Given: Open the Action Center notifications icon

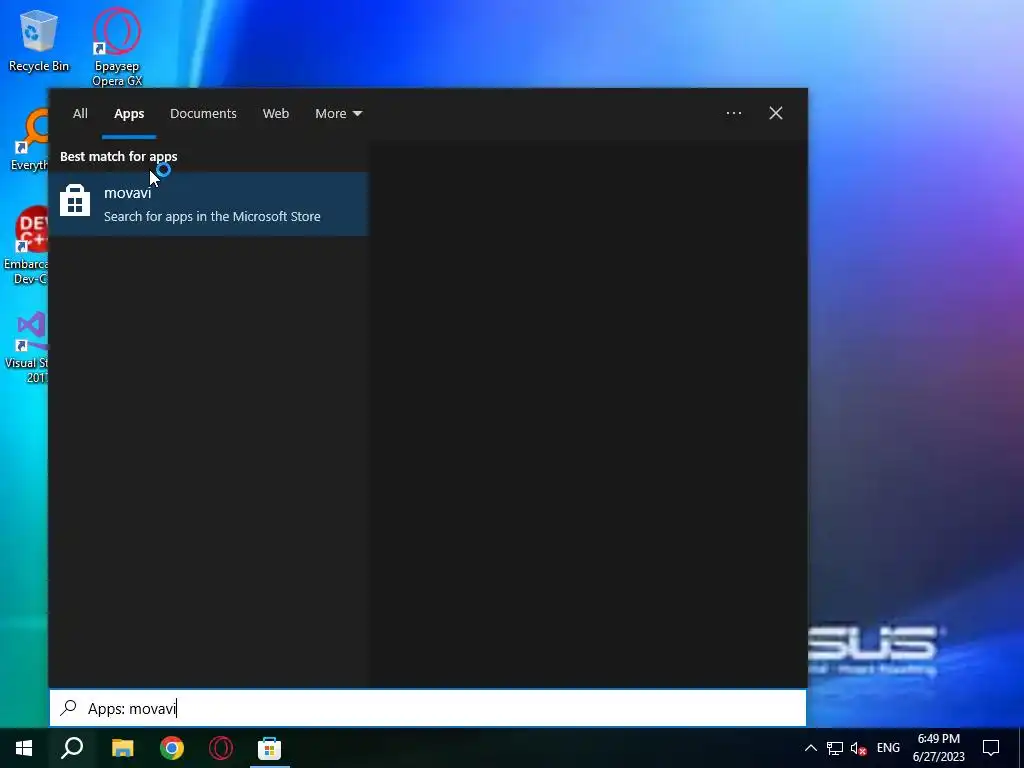Looking at the screenshot, I should point(991,748).
